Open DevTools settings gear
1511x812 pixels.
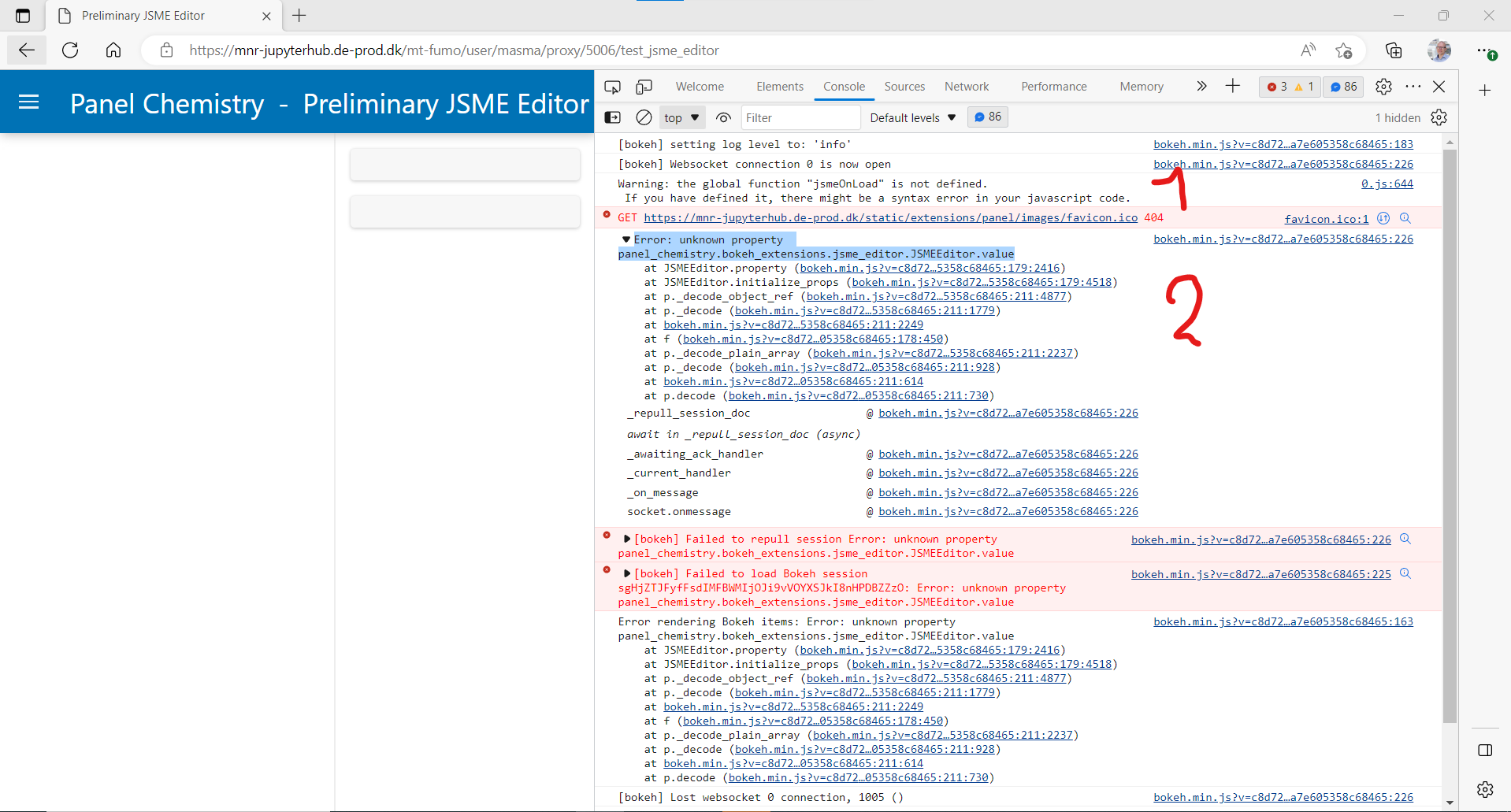tap(1383, 87)
